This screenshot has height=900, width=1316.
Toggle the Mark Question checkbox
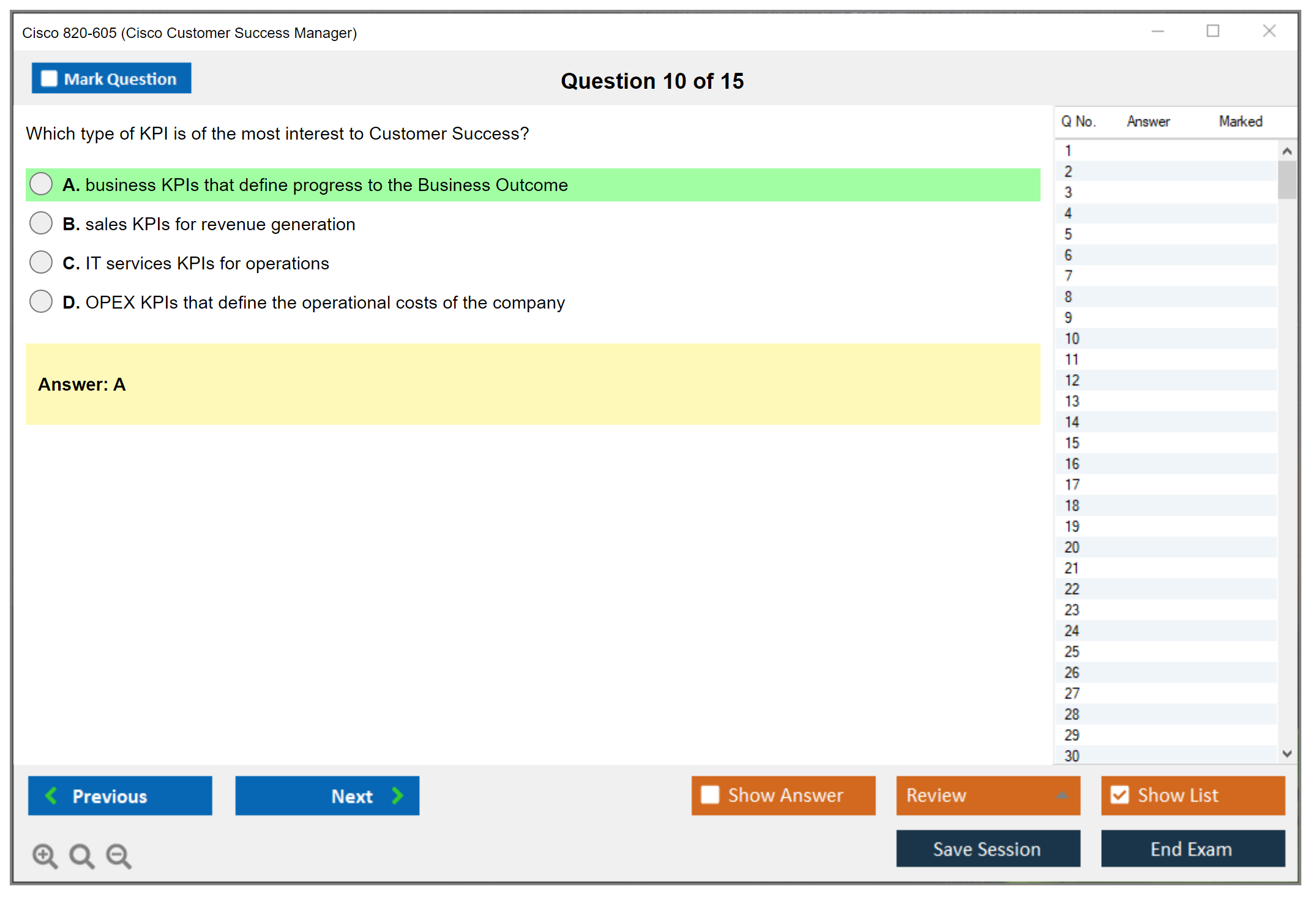pos(49,79)
